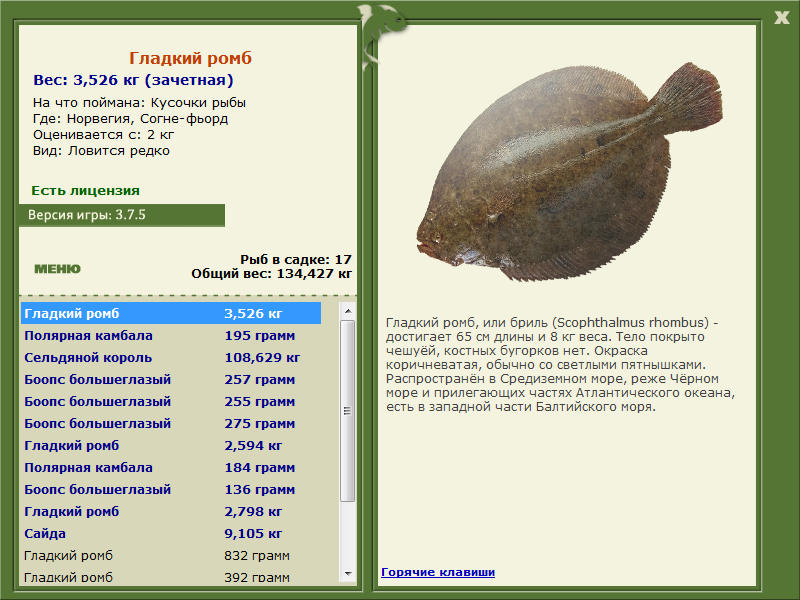Click the scrollbar down arrow in fish list

pyautogui.click(x=348, y=574)
